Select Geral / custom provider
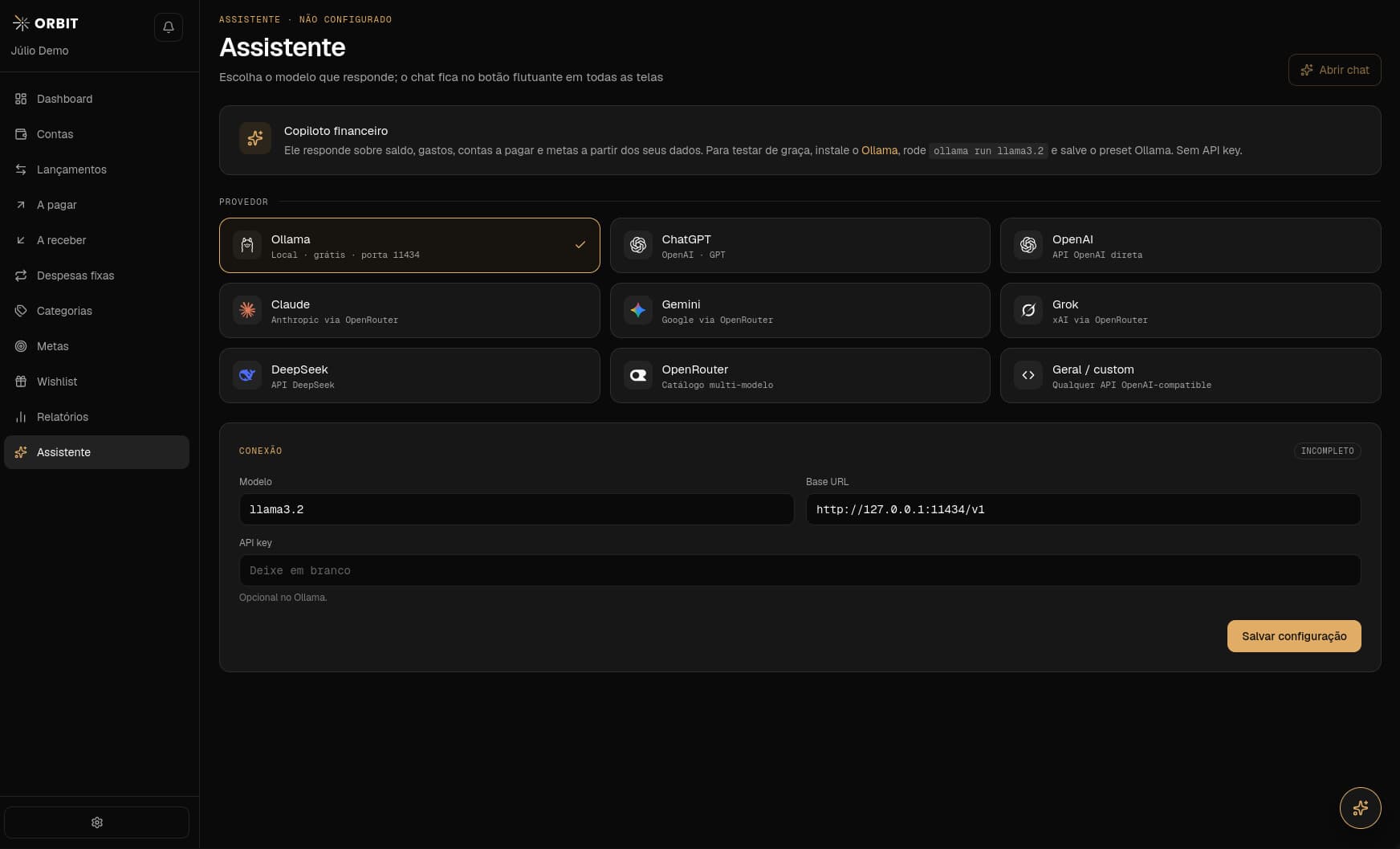The width and height of the screenshot is (1400, 849). point(1190,375)
